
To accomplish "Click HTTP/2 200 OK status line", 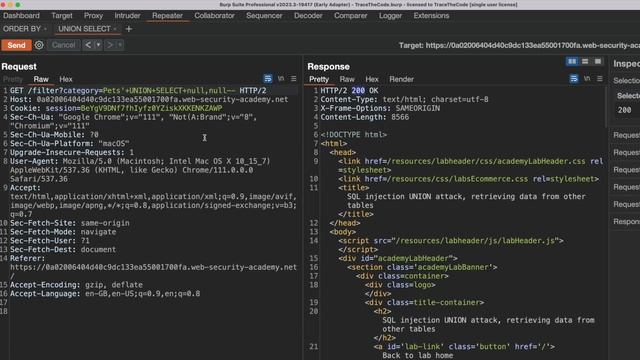I will click(349, 91).
